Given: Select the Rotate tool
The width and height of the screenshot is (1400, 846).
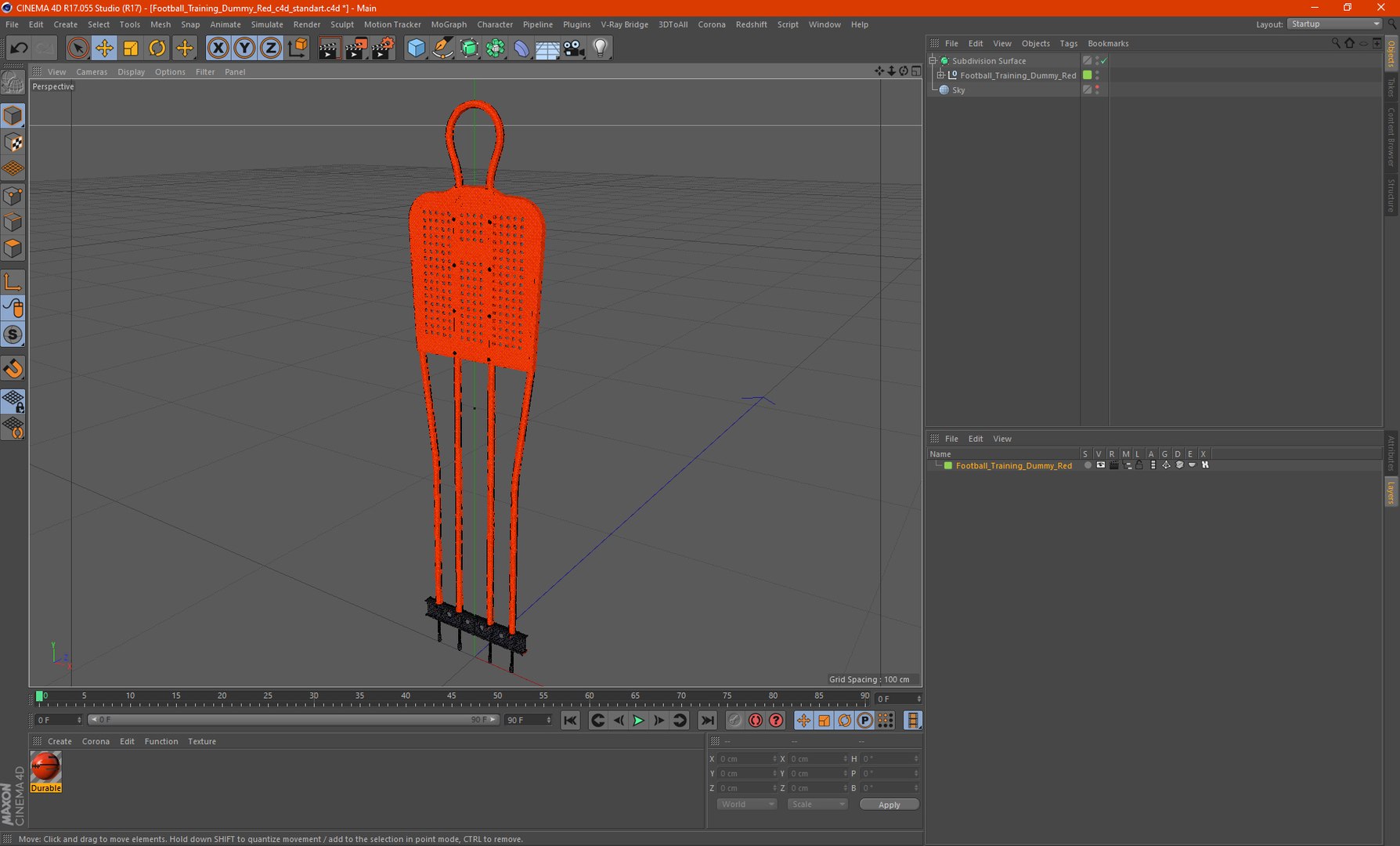Looking at the screenshot, I should (x=157, y=49).
